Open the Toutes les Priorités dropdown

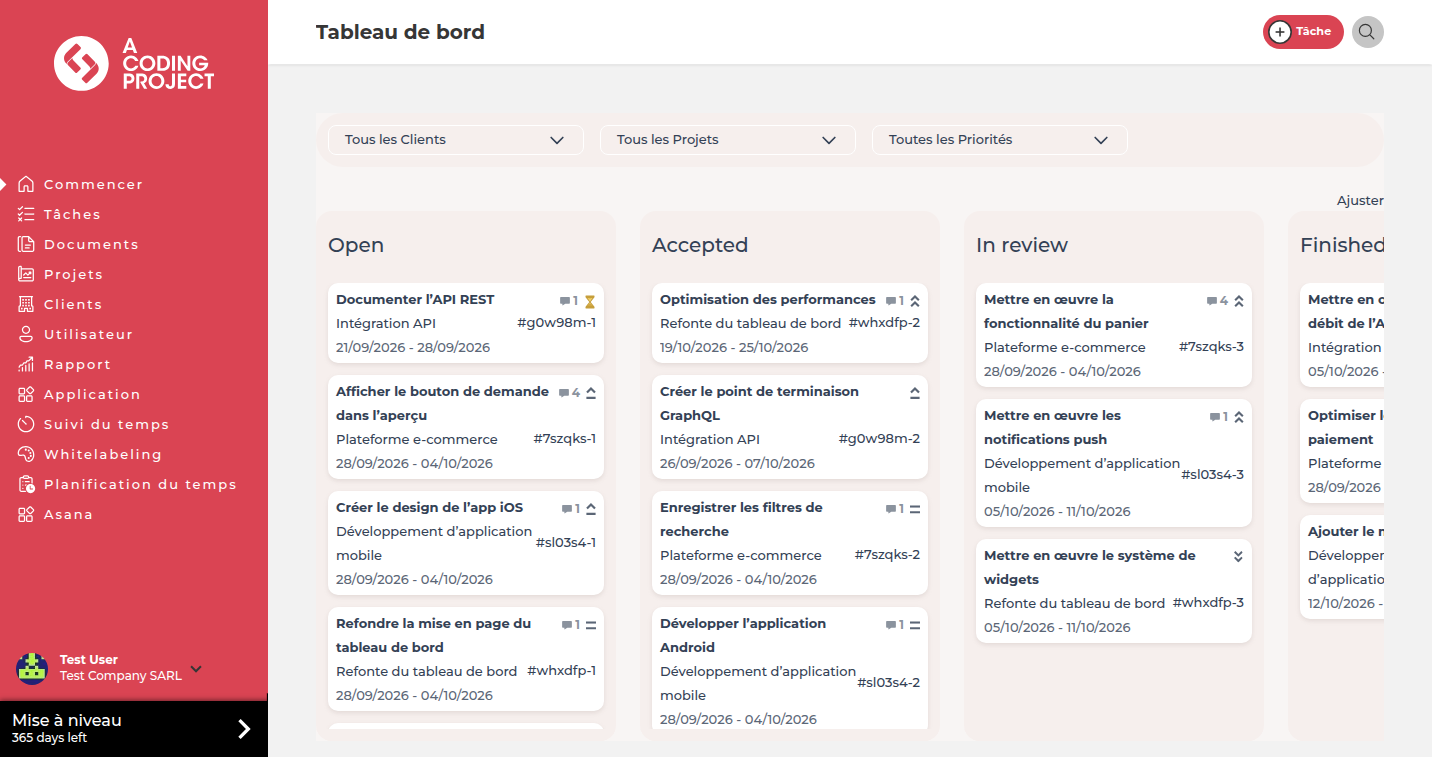point(1000,140)
